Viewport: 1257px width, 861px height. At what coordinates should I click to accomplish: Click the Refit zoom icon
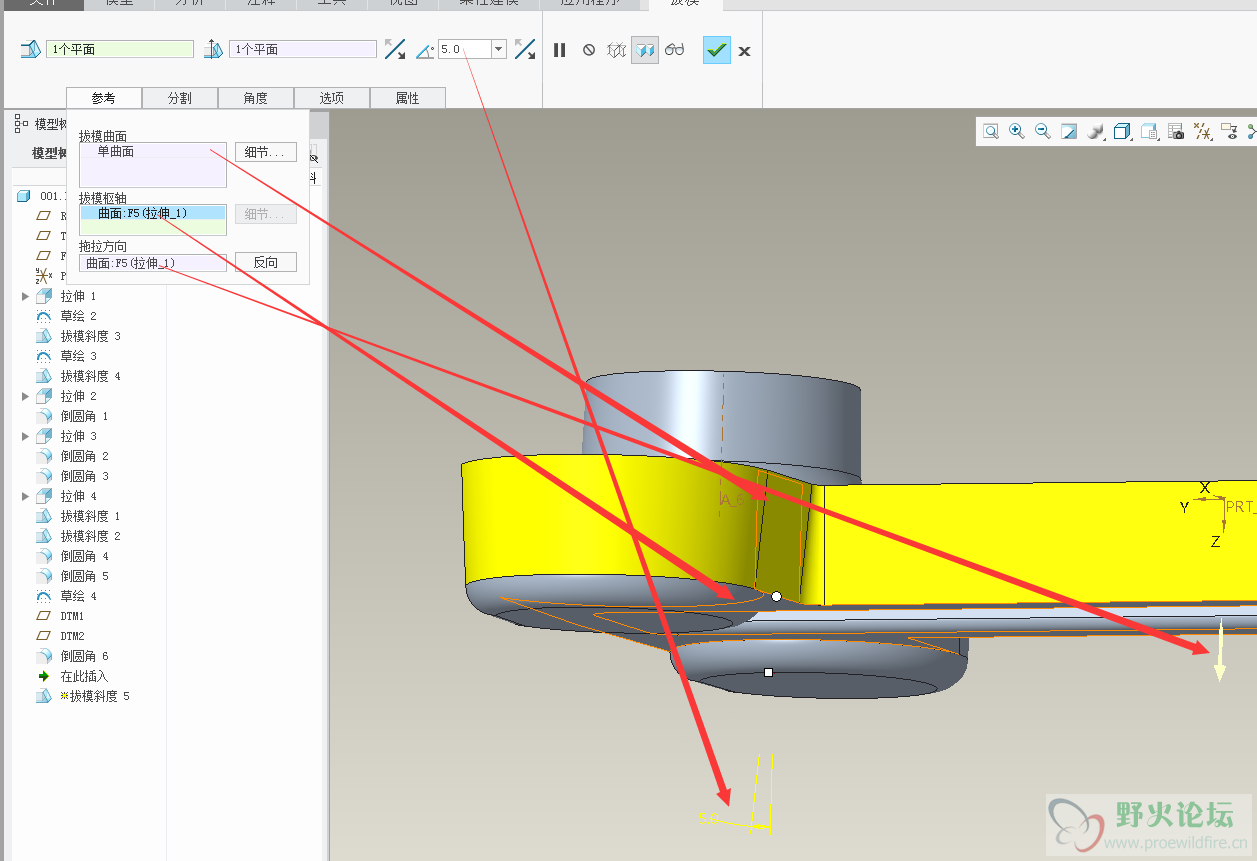pyautogui.click(x=991, y=131)
